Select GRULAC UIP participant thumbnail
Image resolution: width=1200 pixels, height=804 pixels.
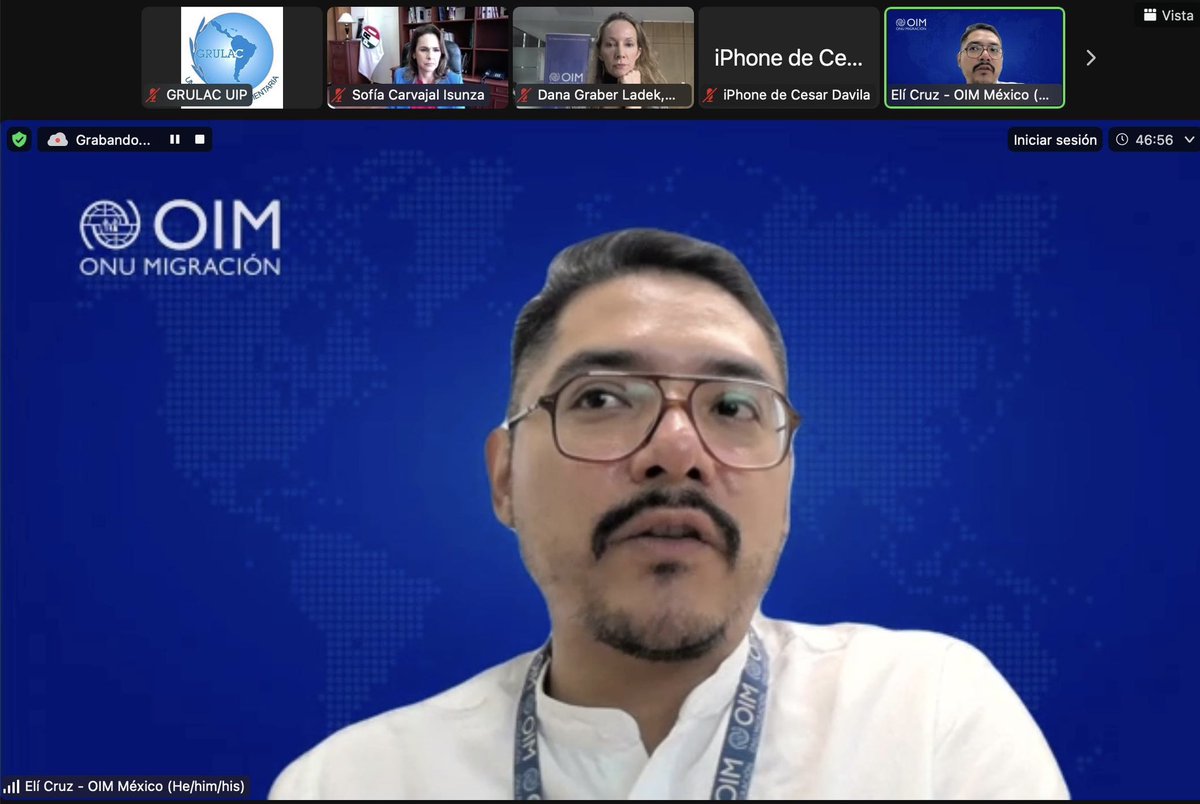[232, 58]
